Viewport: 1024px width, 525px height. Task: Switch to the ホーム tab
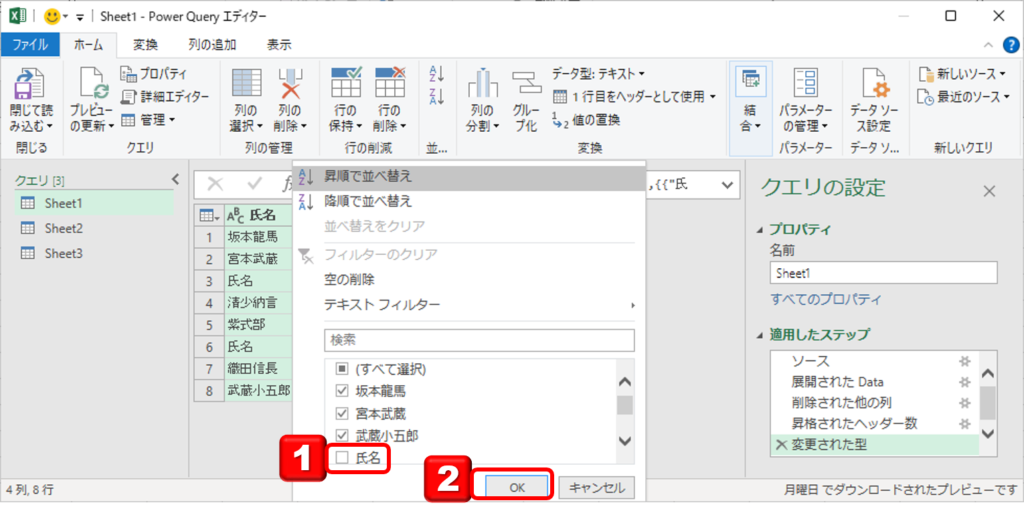click(88, 44)
